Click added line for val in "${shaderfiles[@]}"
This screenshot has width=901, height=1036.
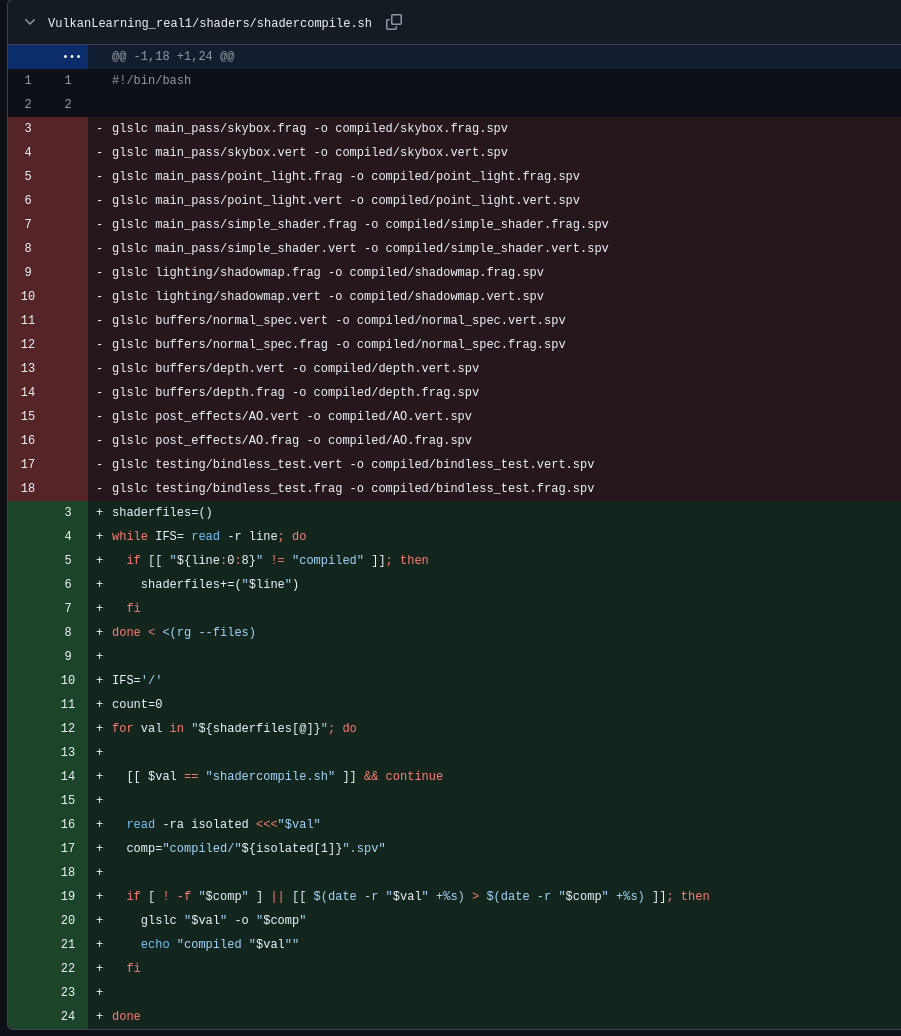coord(234,728)
